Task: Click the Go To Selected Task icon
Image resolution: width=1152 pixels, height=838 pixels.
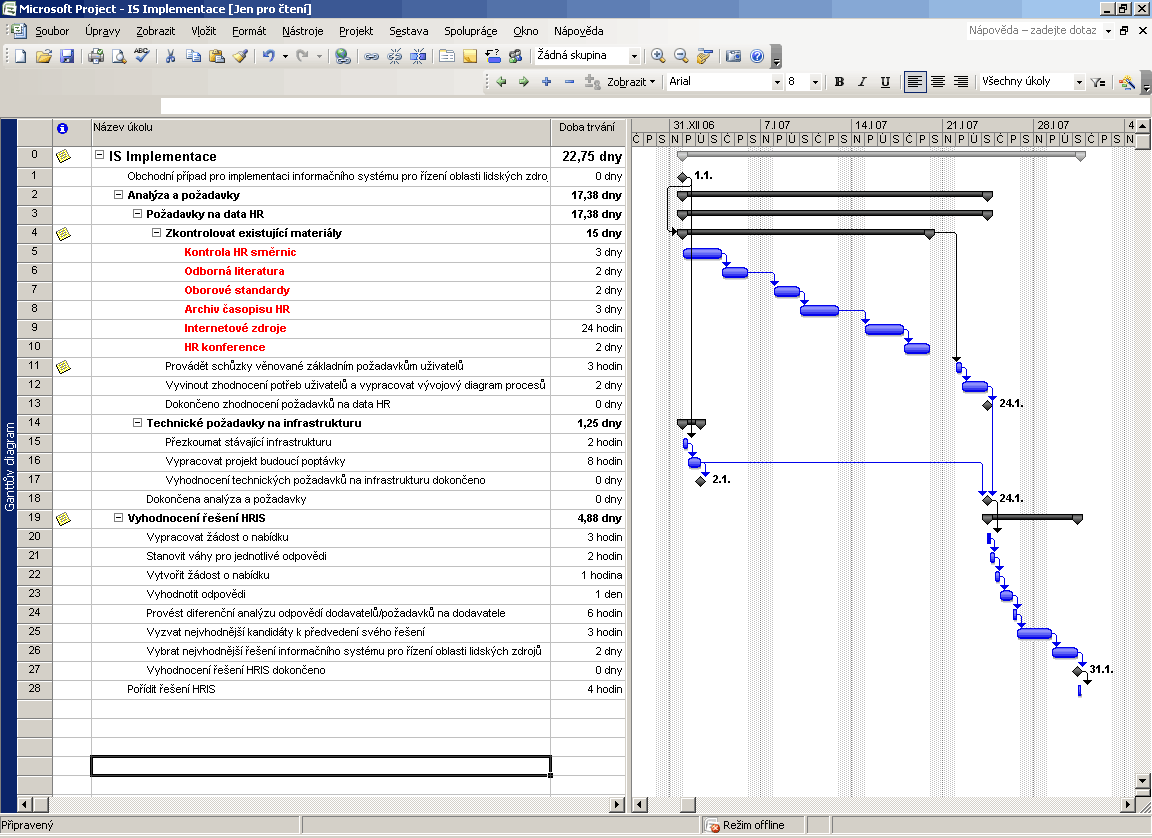Action: pos(705,56)
